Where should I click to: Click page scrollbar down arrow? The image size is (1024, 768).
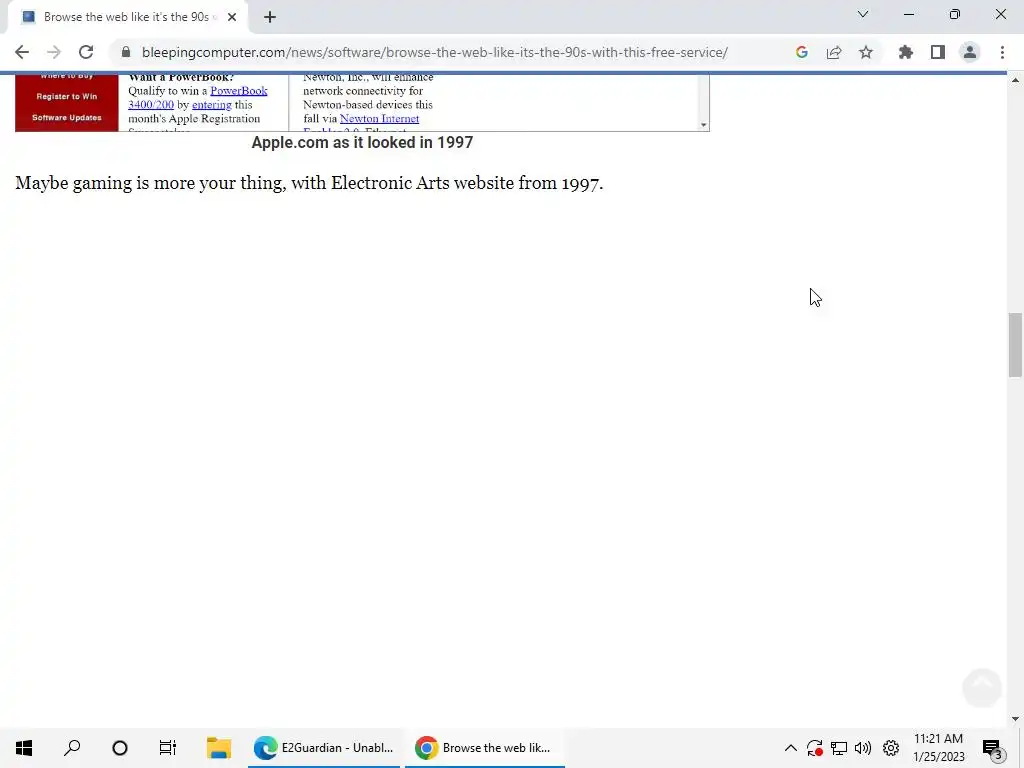pos(1015,719)
